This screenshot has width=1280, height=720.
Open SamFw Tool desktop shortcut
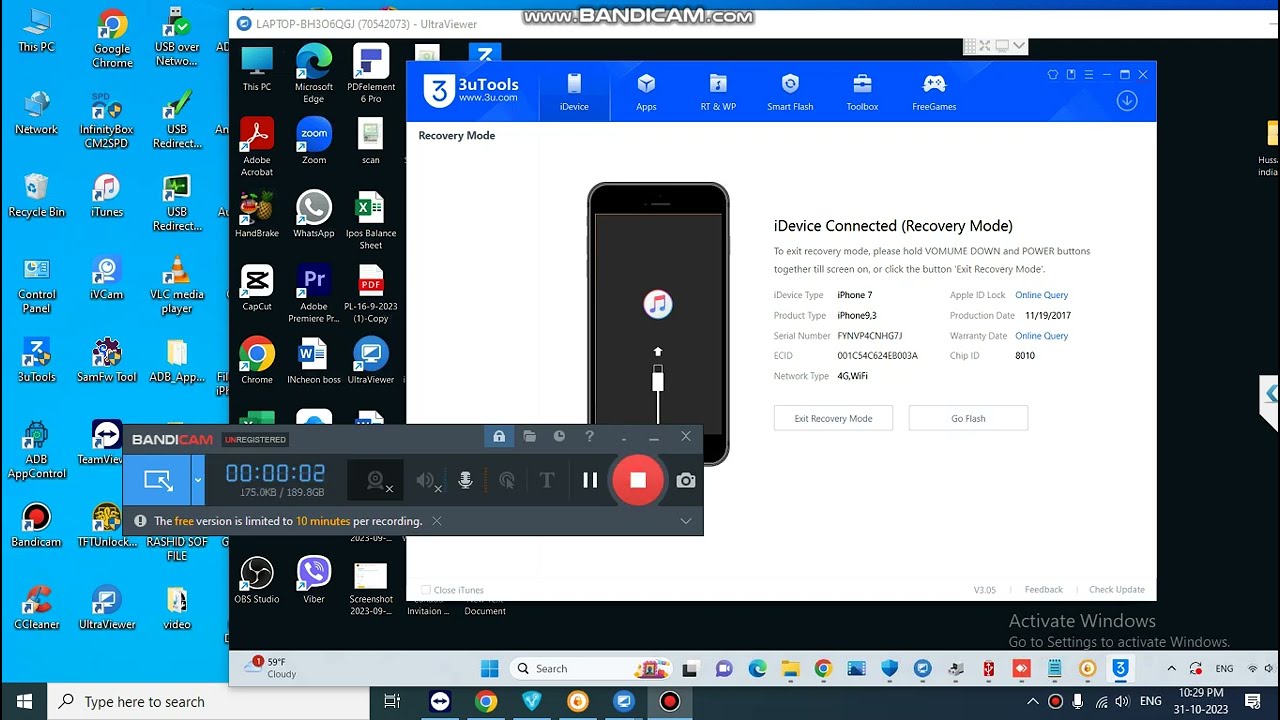pyautogui.click(x=107, y=362)
